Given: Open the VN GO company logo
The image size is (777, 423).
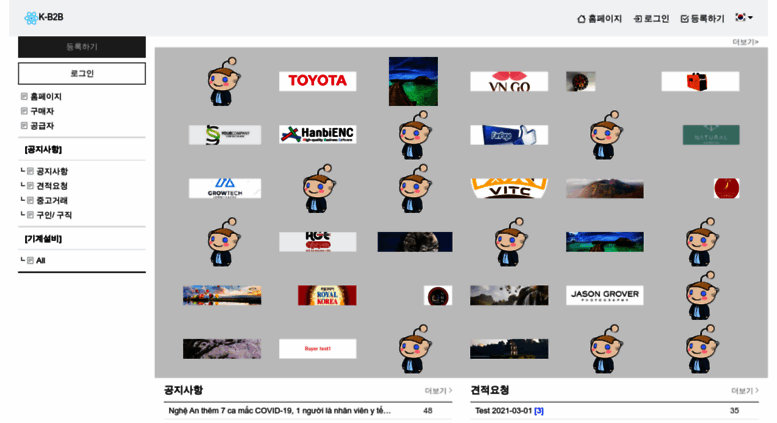Looking at the screenshot, I should tap(509, 81).
